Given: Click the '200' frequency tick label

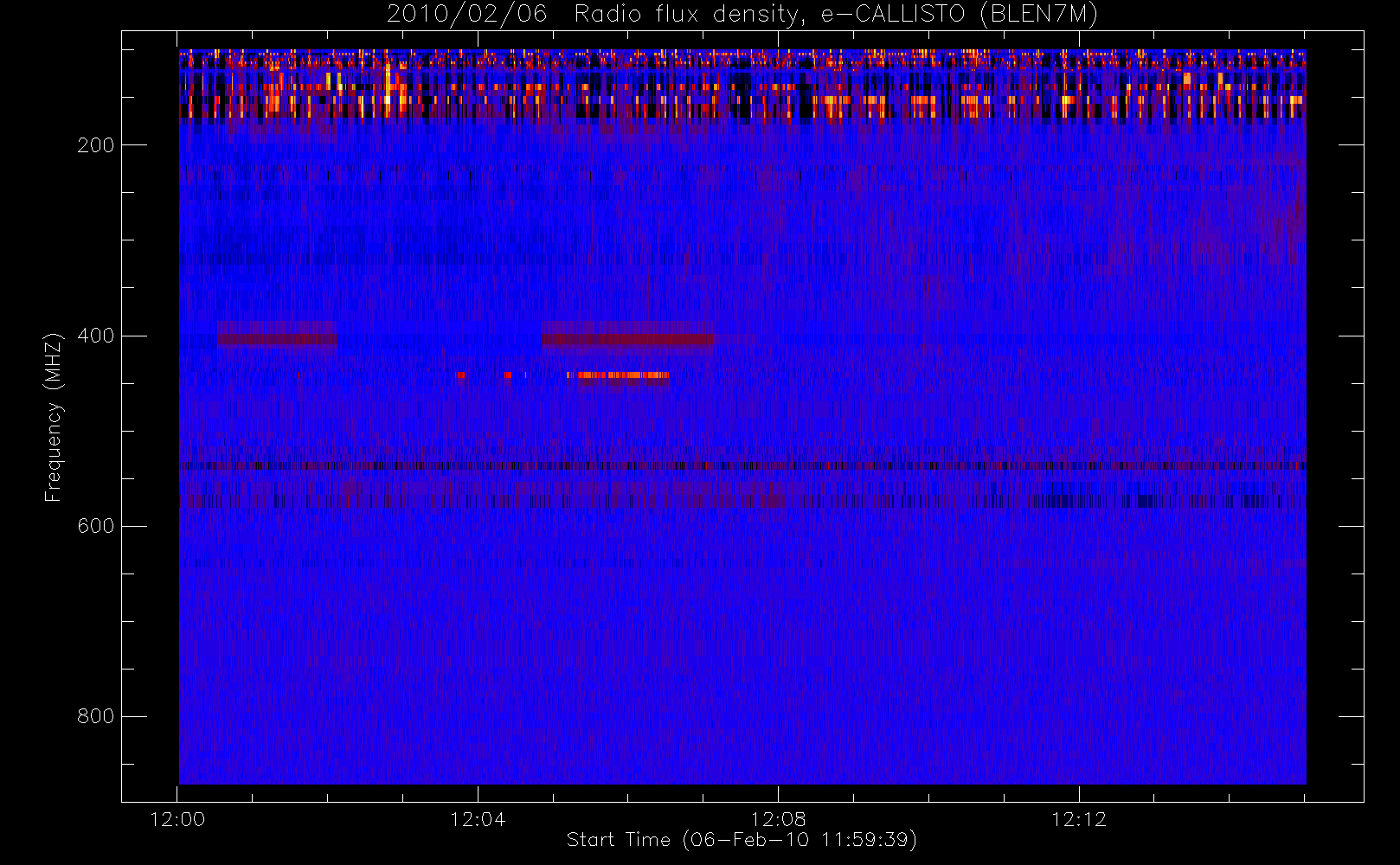Looking at the screenshot, I should point(96,145).
